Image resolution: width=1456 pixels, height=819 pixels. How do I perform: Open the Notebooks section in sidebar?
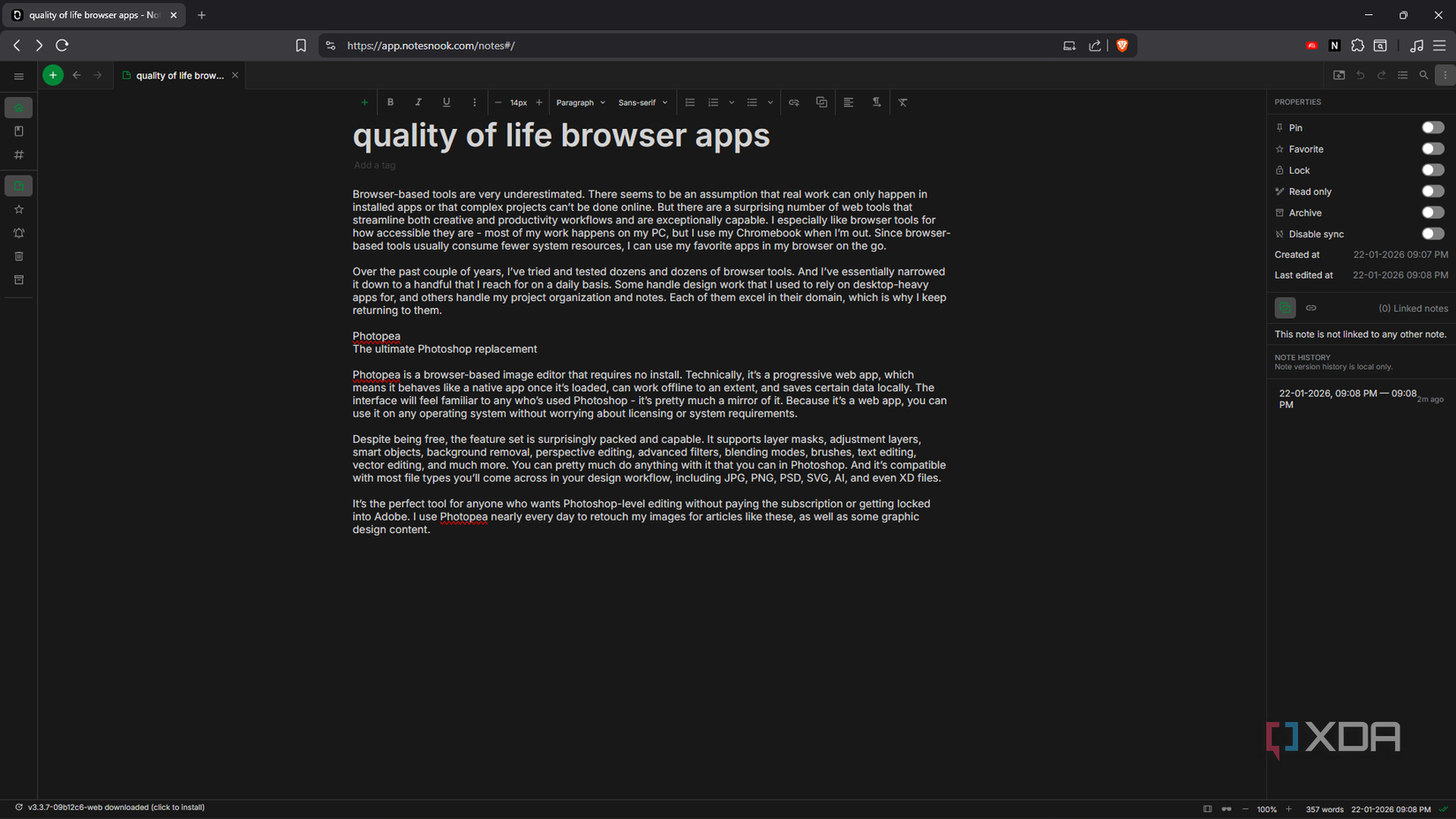pyautogui.click(x=19, y=131)
